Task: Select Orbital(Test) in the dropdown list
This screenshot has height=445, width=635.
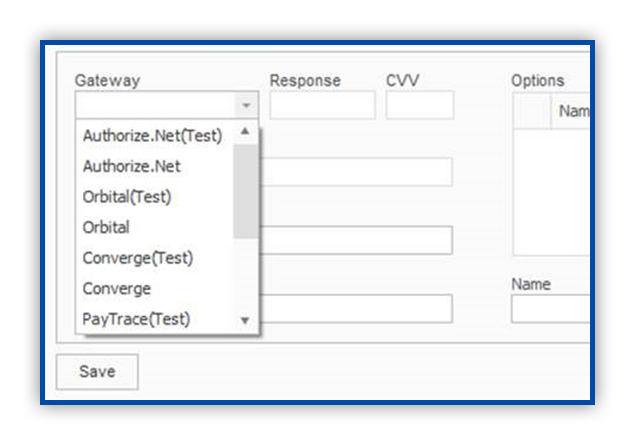Action: pyautogui.click(x=127, y=197)
